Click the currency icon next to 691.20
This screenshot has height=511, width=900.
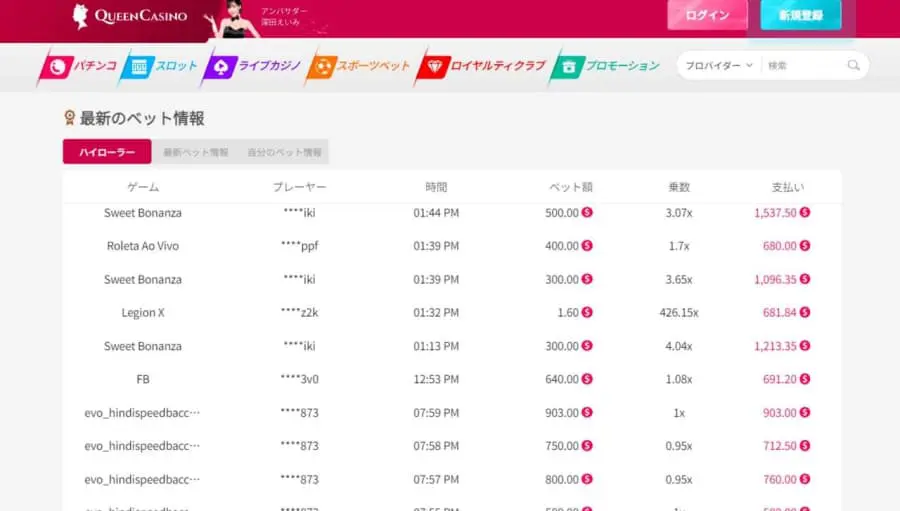(x=805, y=379)
